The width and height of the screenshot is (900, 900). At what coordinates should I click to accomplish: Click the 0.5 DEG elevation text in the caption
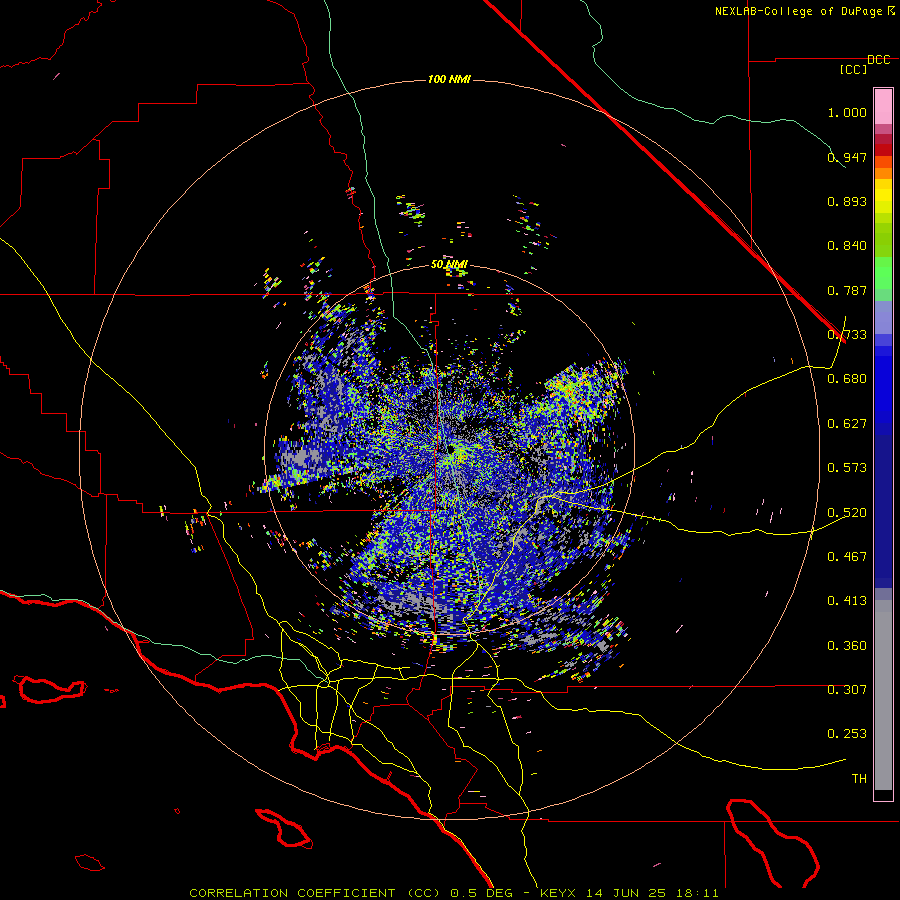[484, 893]
